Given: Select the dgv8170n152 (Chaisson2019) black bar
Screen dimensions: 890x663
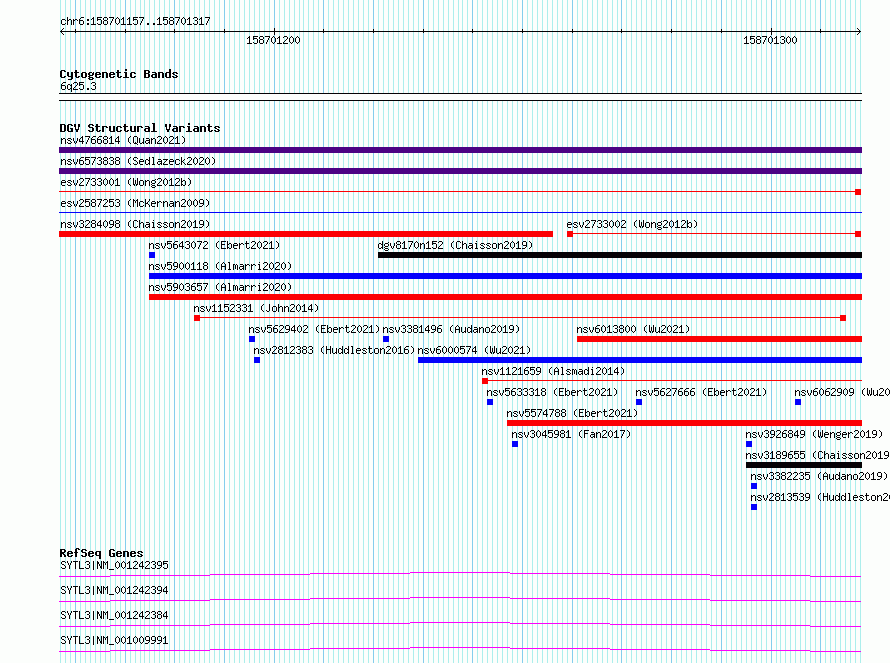Looking at the screenshot, I should (x=620, y=255).
